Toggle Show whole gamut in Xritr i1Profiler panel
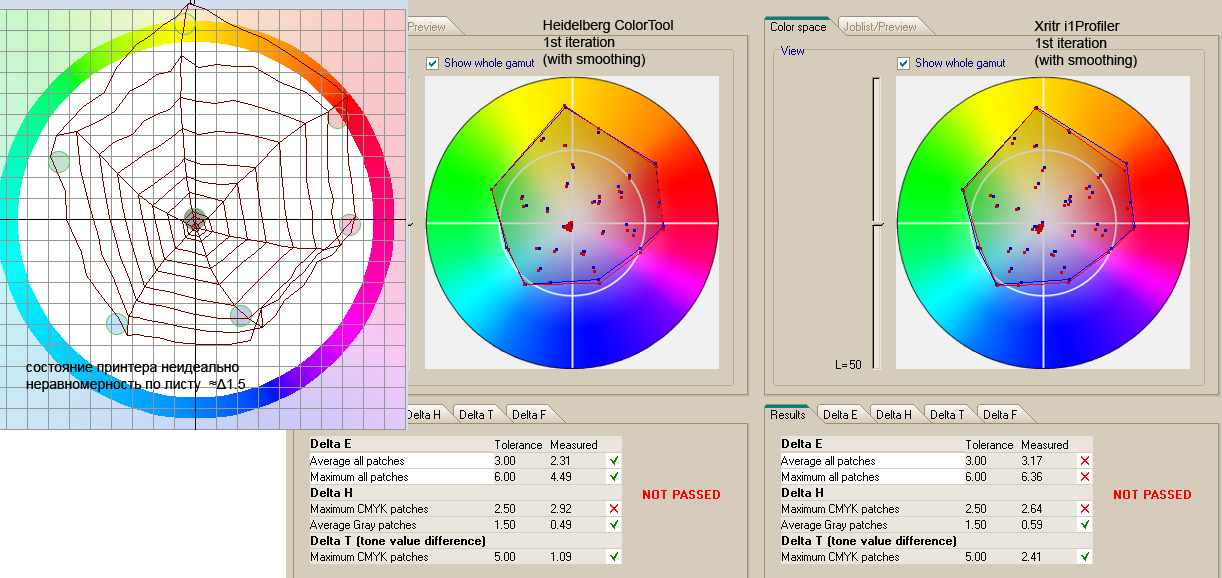Viewport: 1222px width, 578px height. point(903,63)
